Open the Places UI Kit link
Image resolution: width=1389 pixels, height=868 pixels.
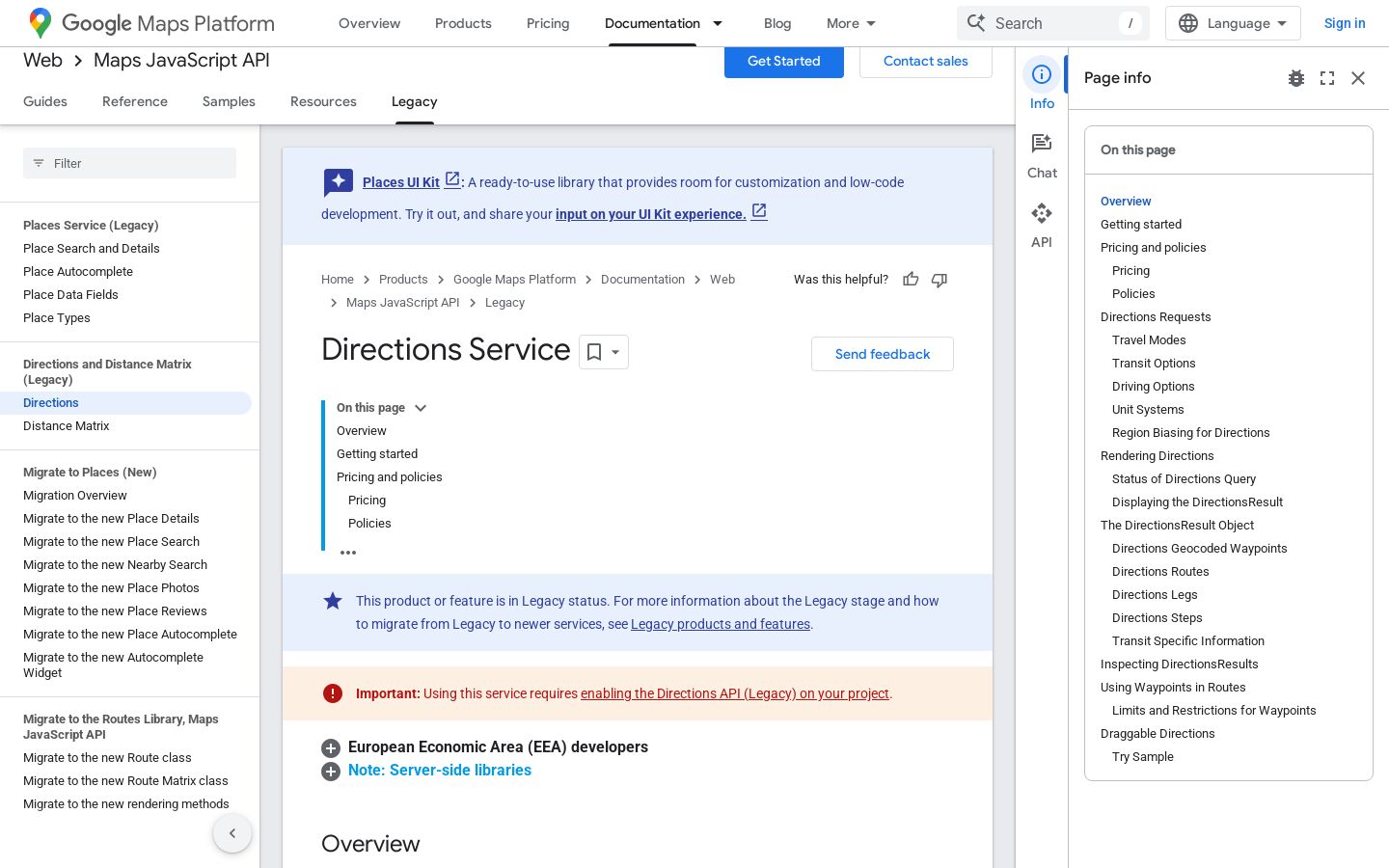tap(401, 182)
